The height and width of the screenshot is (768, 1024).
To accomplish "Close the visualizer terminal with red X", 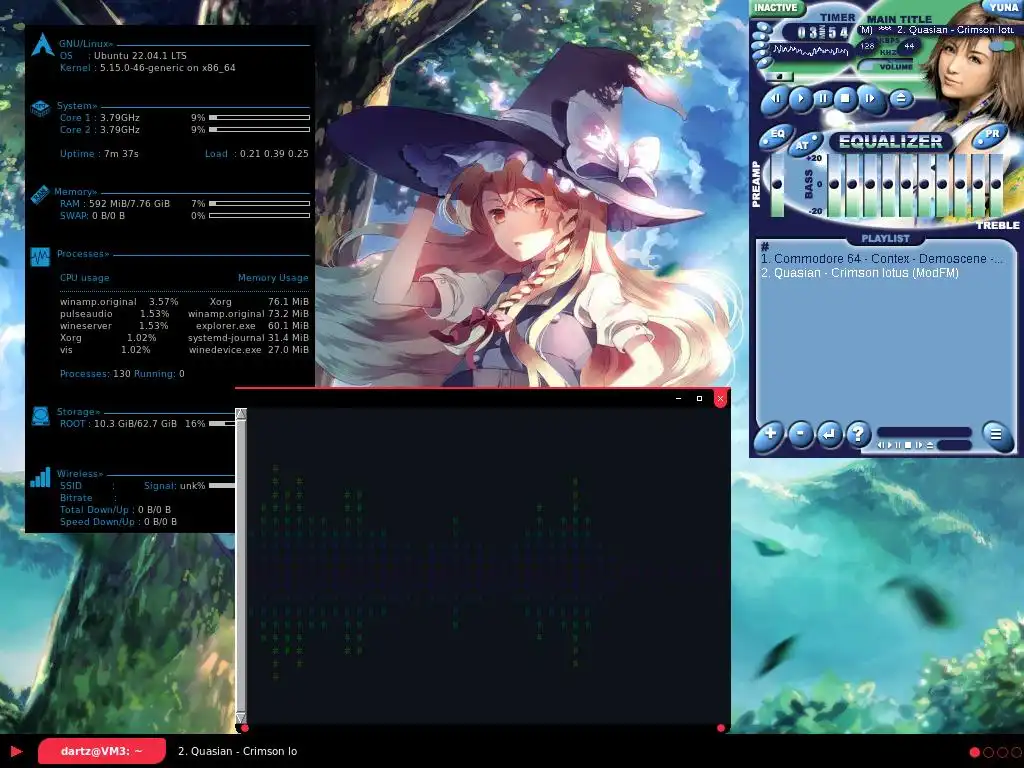I will [720, 398].
